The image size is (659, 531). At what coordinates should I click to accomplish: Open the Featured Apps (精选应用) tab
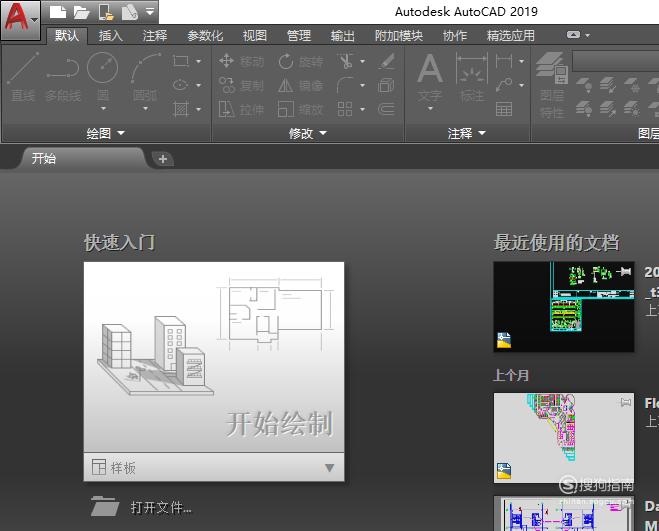pyautogui.click(x=511, y=36)
